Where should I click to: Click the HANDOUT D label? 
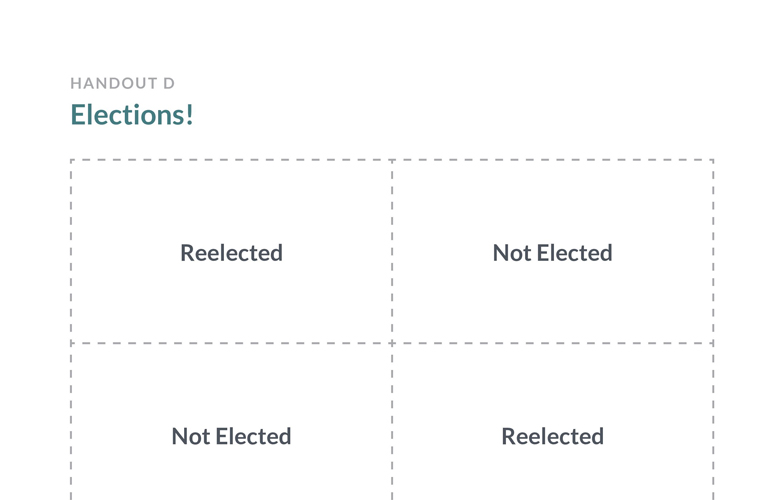pyautogui.click(x=122, y=83)
